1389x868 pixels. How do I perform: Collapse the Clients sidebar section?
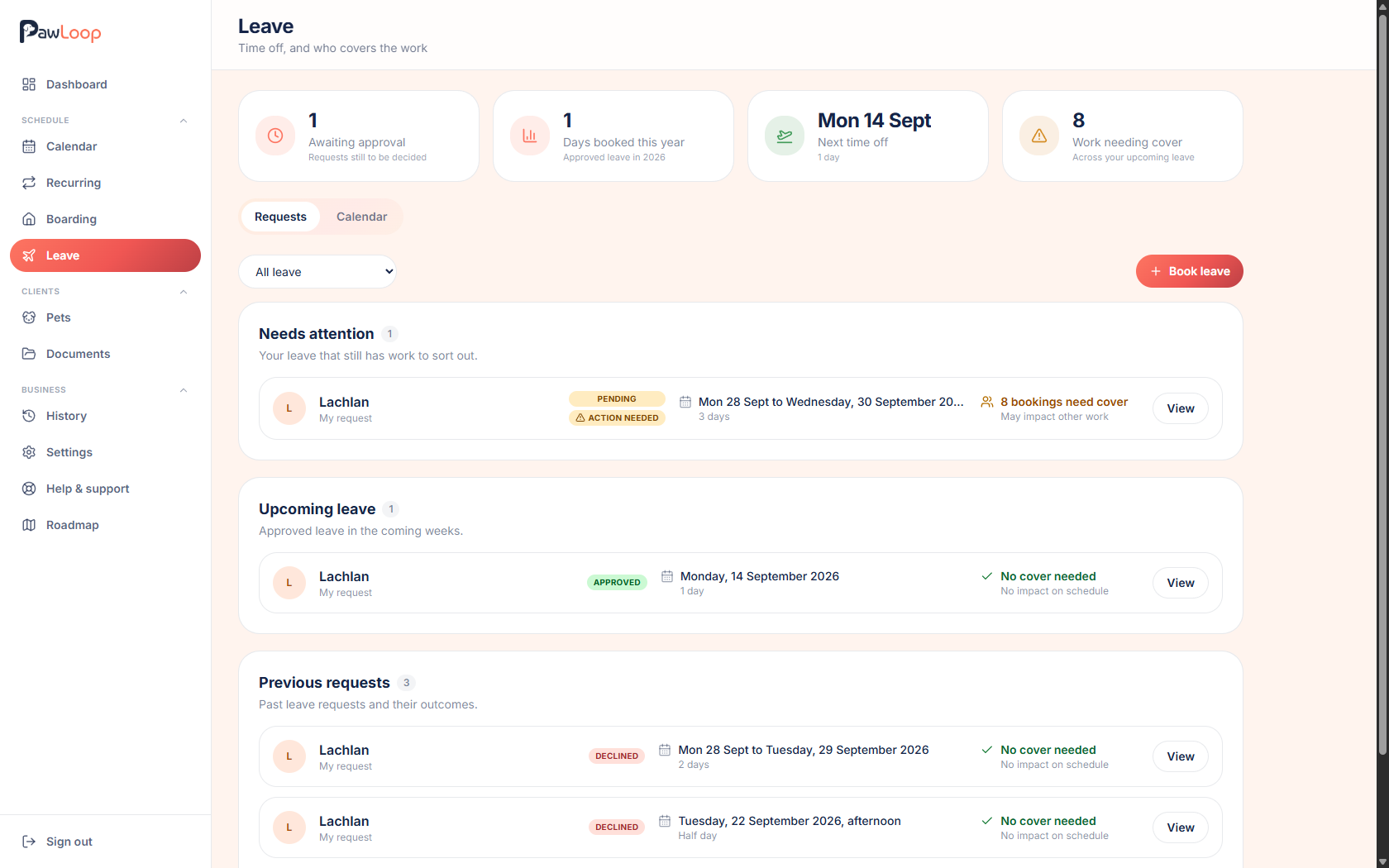pos(184,292)
